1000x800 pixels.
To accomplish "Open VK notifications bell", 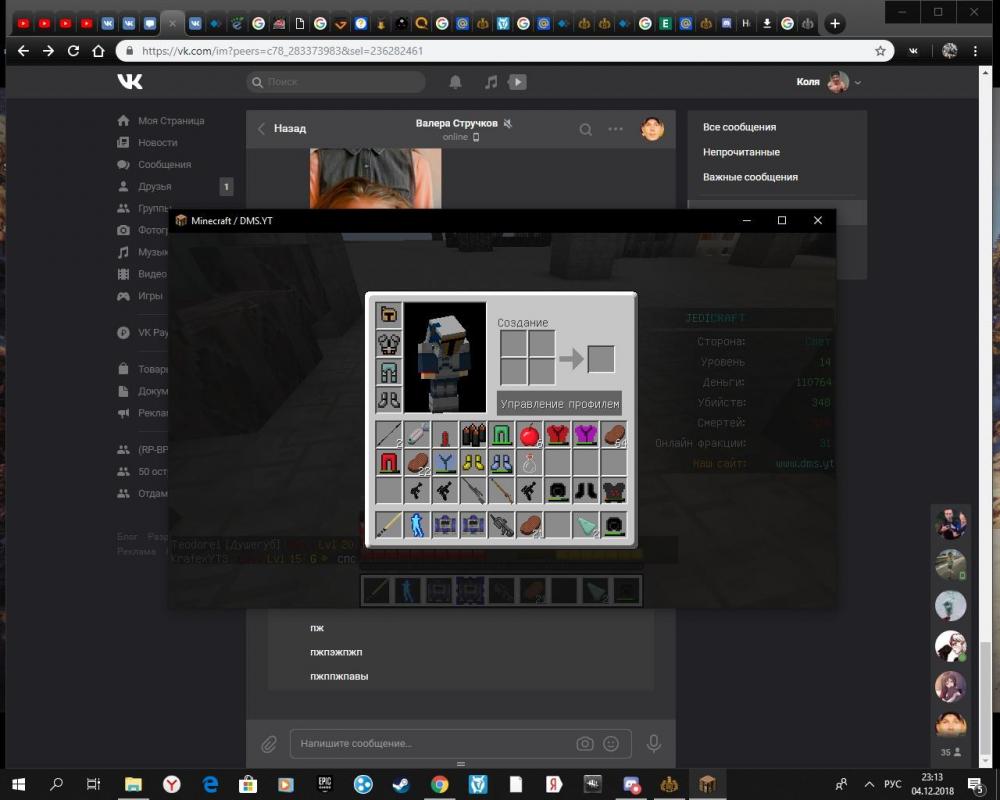I will pos(455,82).
